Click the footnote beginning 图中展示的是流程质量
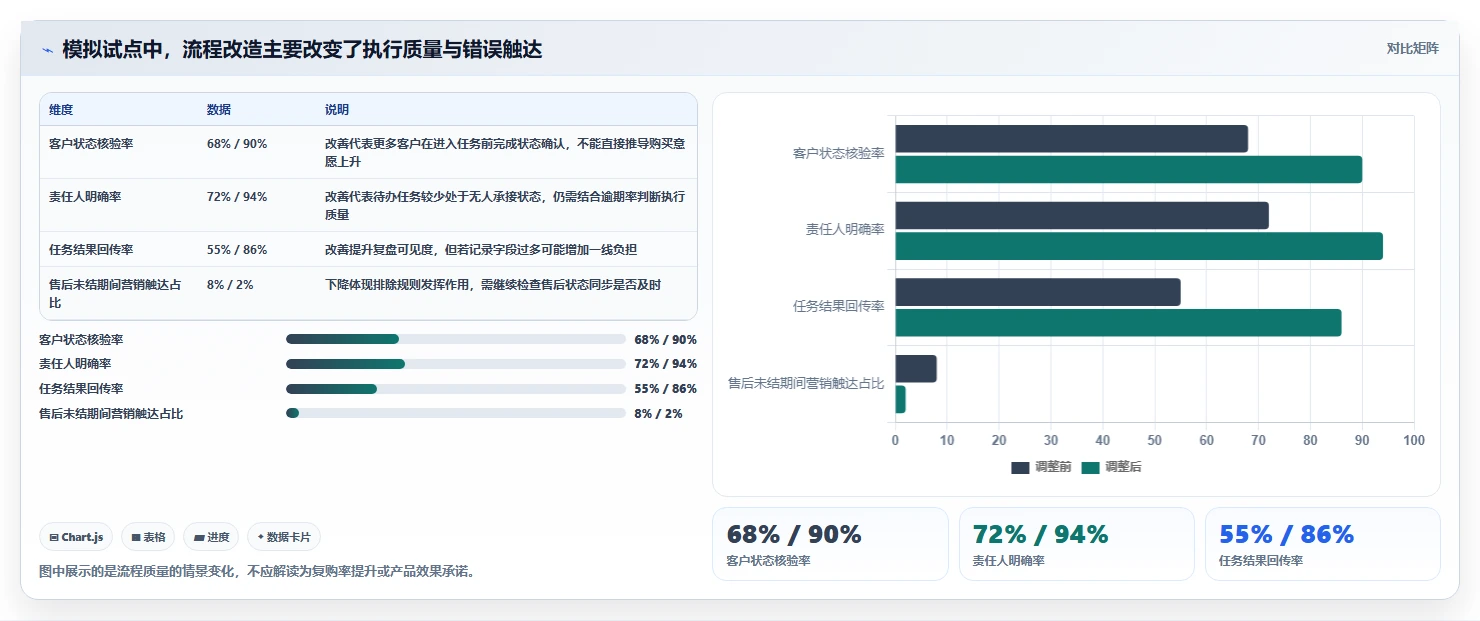Screen dimensions: 1480x621 (x=258, y=572)
